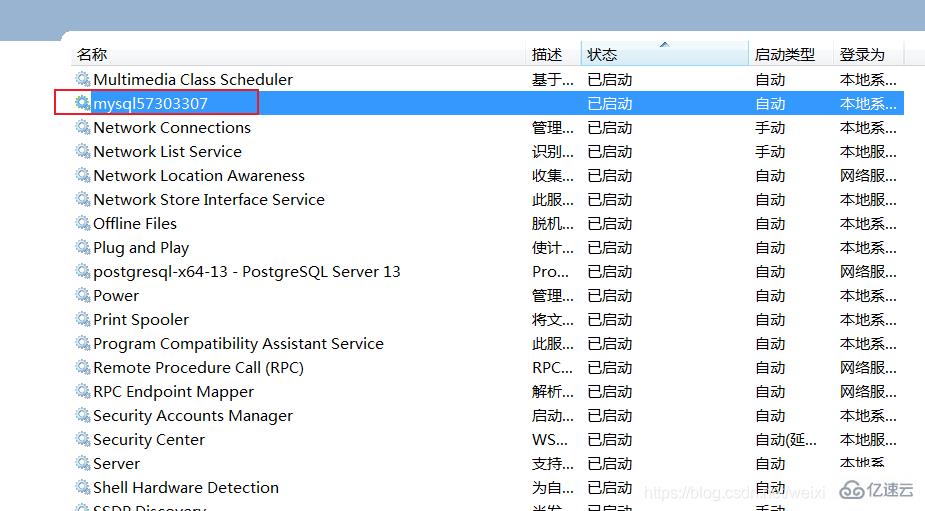
Task: Select the Print Spooler service
Action: click(x=141, y=320)
